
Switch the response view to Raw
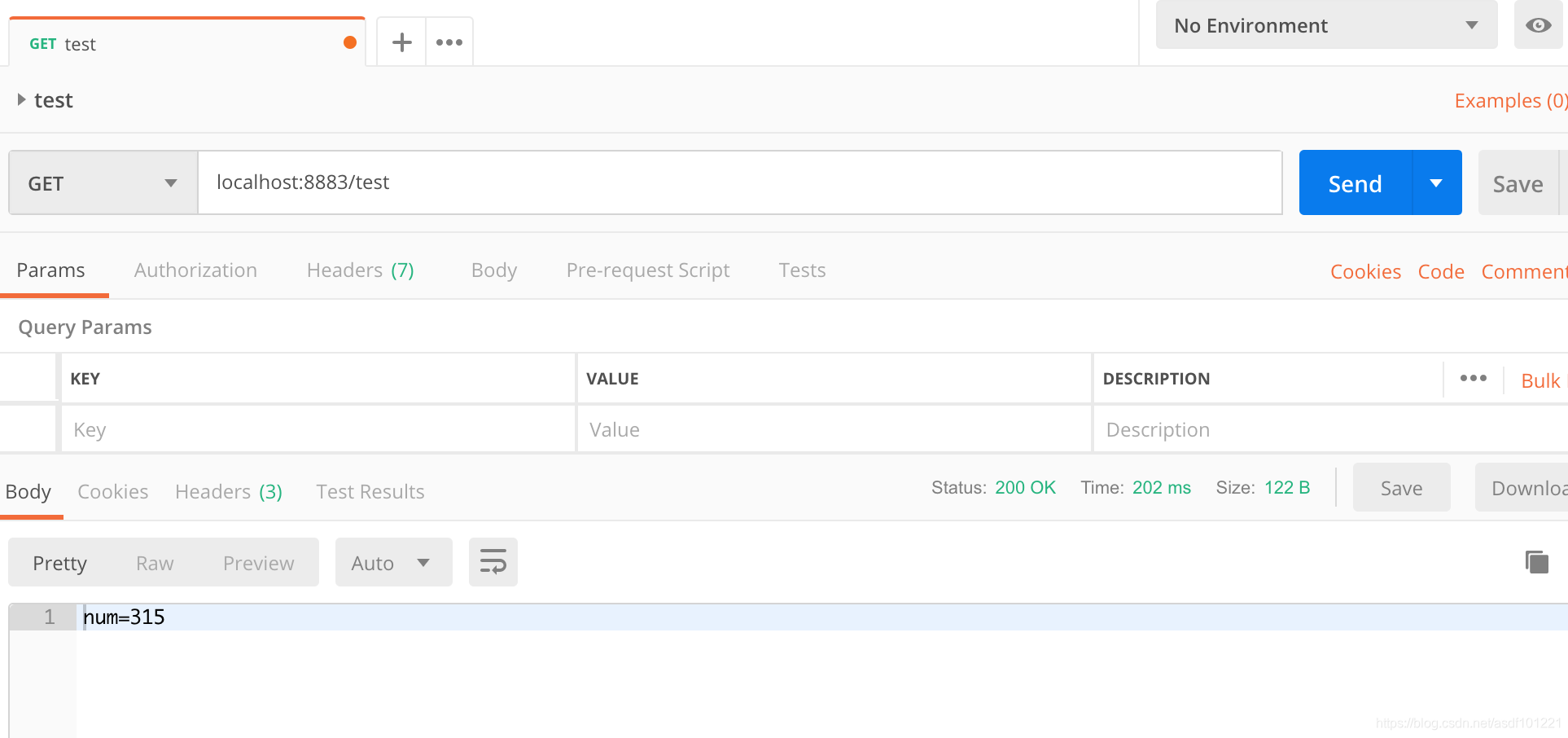pos(154,562)
